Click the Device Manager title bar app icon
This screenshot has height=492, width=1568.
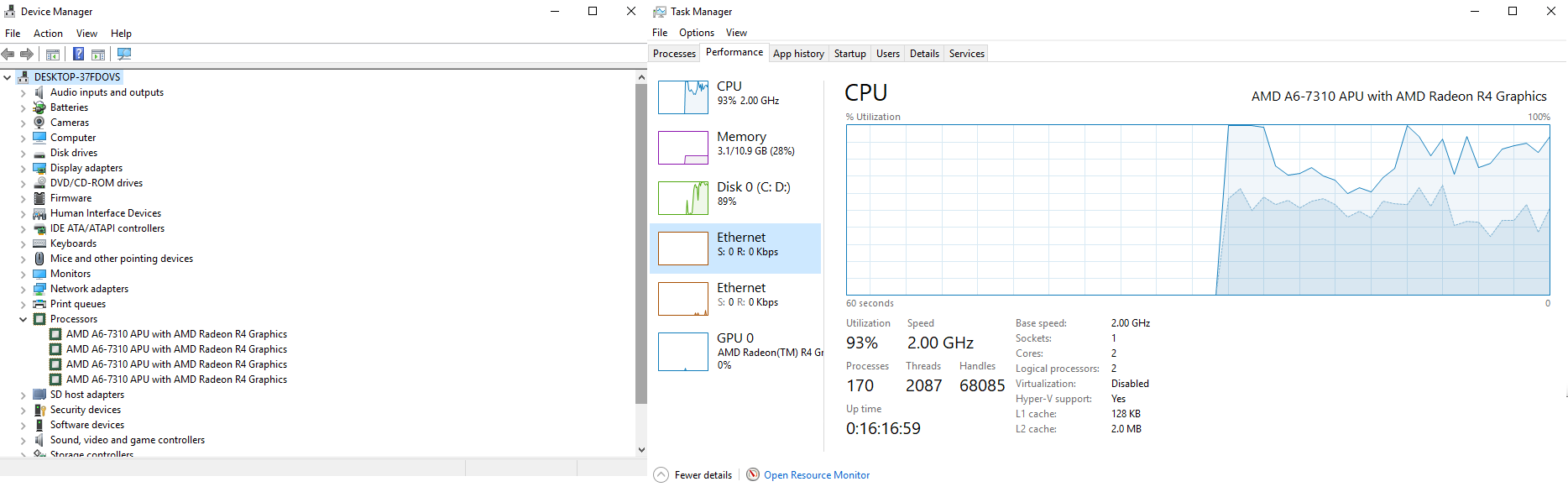click(10, 11)
